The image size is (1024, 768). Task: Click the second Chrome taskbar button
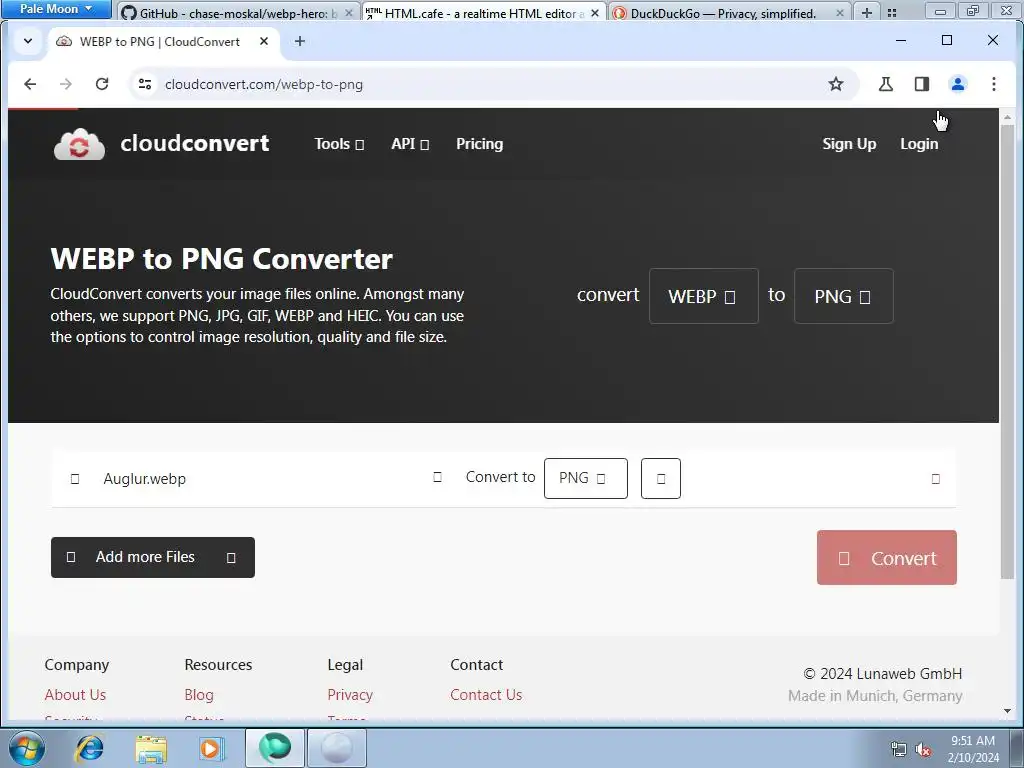pos(337,748)
